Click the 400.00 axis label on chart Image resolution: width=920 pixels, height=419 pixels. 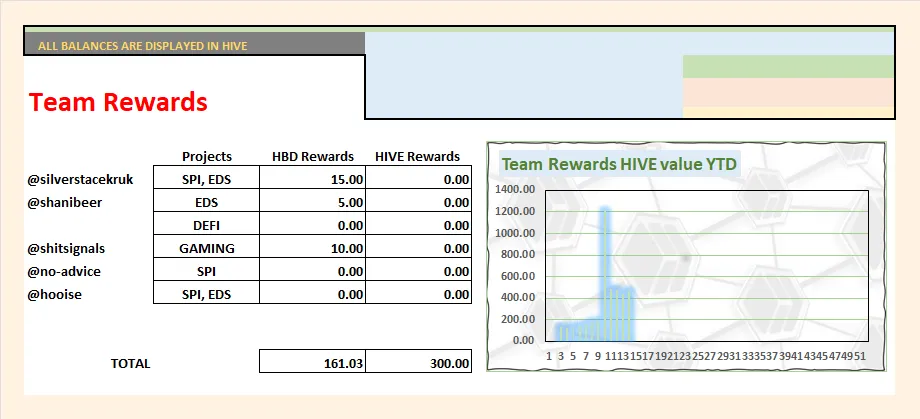pyautogui.click(x=519, y=298)
